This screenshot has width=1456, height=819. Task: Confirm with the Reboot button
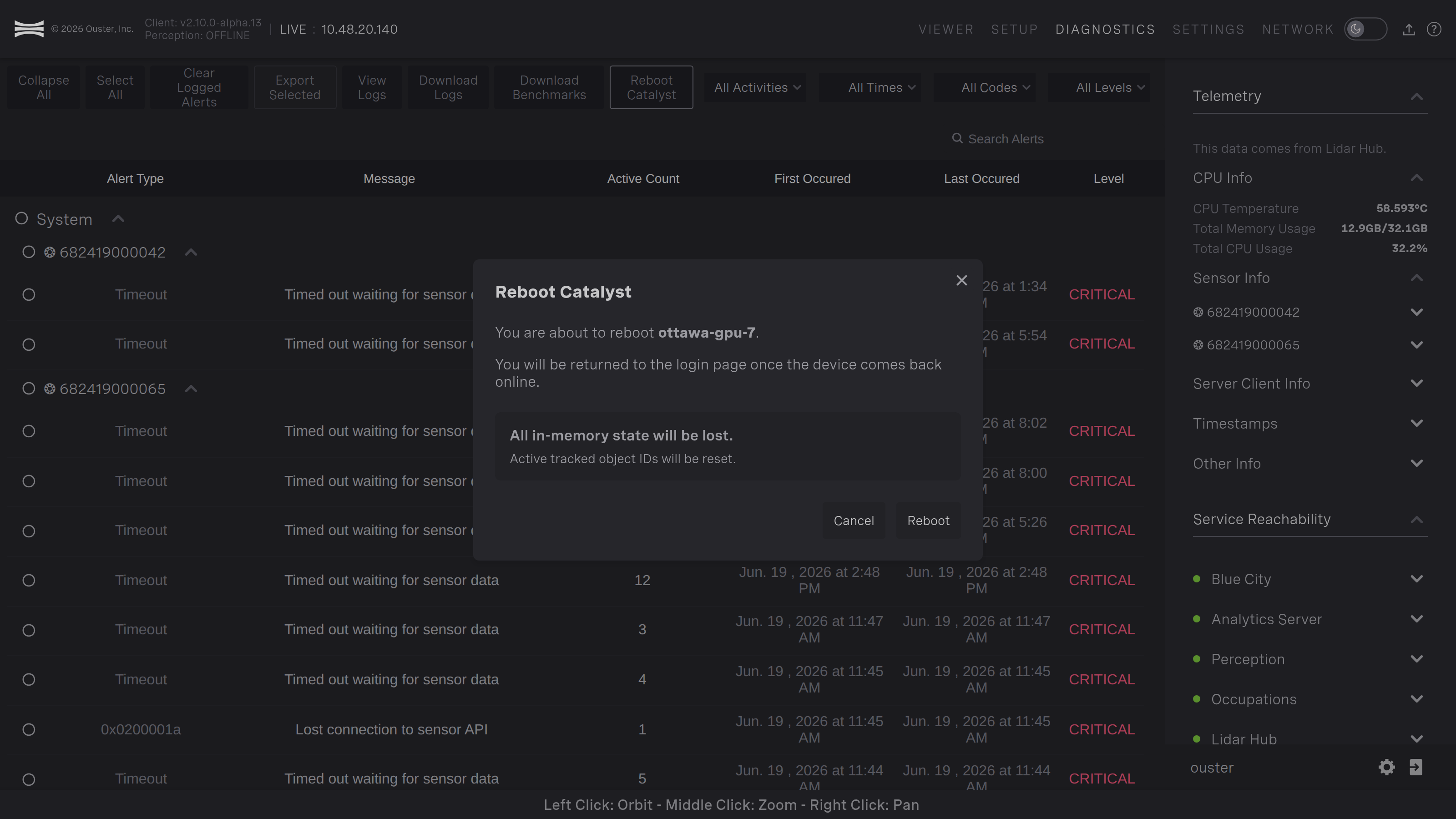pyautogui.click(x=928, y=521)
